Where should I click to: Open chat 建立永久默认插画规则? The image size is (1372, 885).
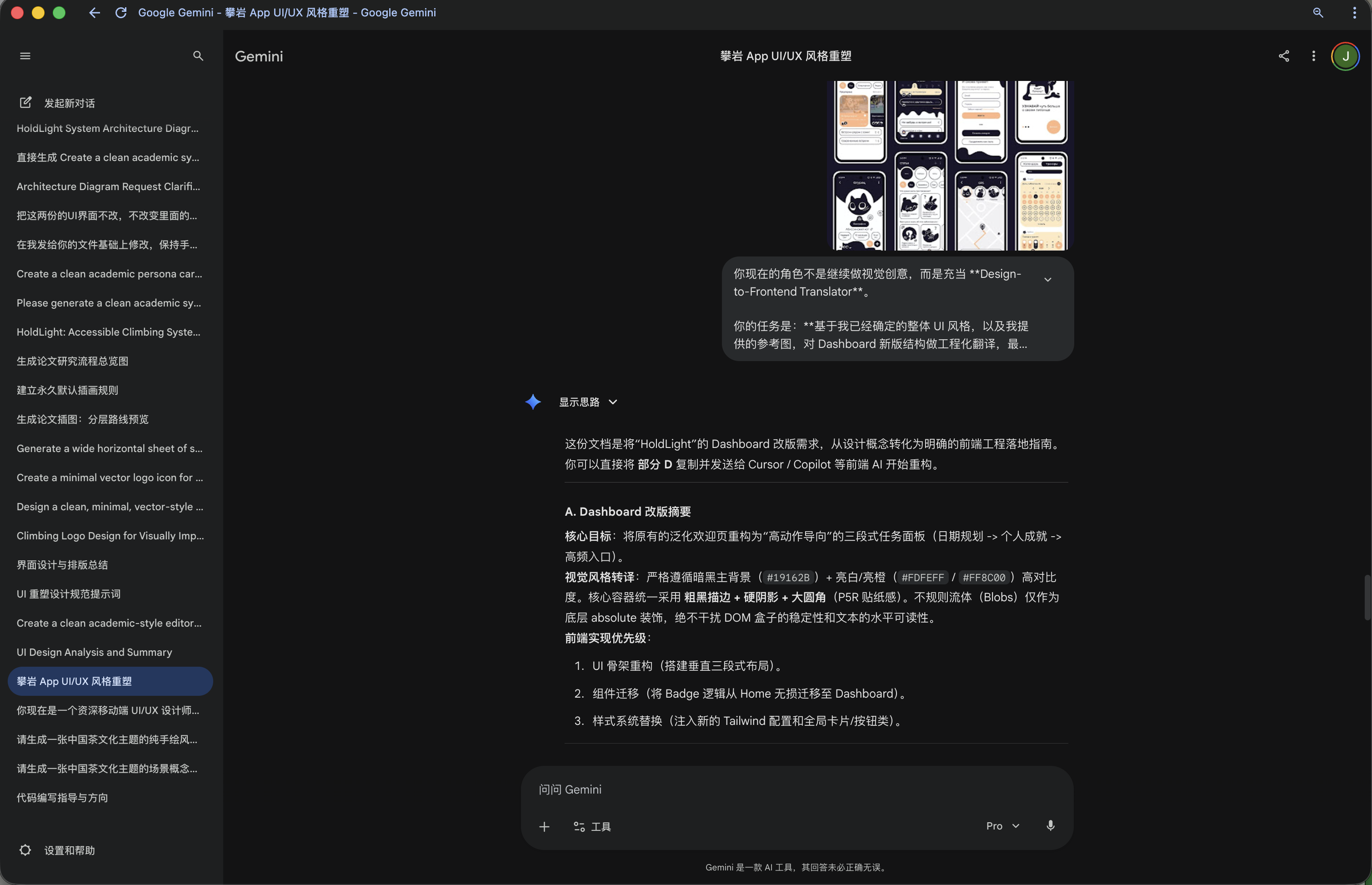110,390
